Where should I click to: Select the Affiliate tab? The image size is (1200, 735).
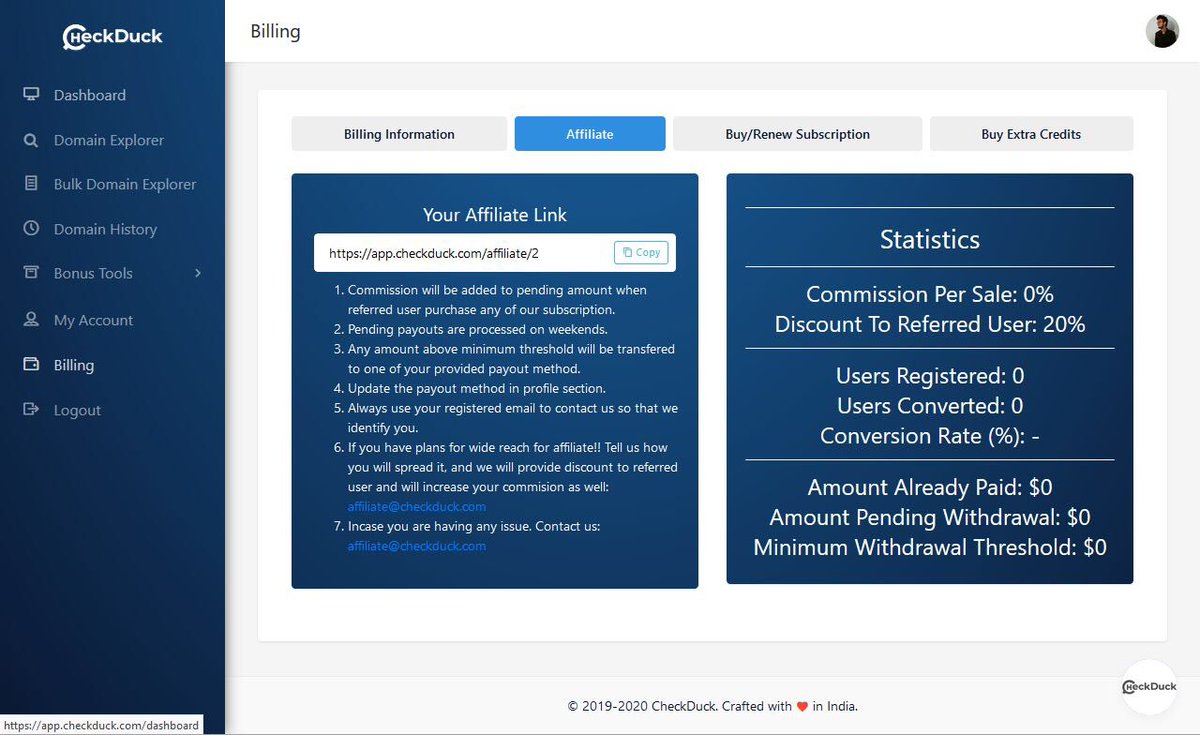coord(590,134)
